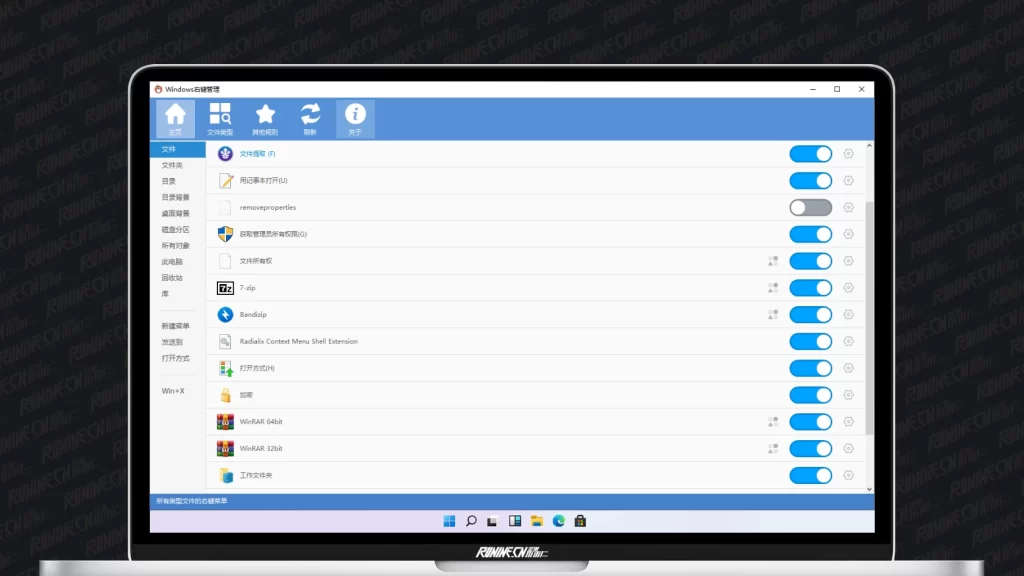Click the 刷新 refresh icon in the toolbar
Image resolution: width=1024 pixels, height=576 pixels.
coord(310,116)
